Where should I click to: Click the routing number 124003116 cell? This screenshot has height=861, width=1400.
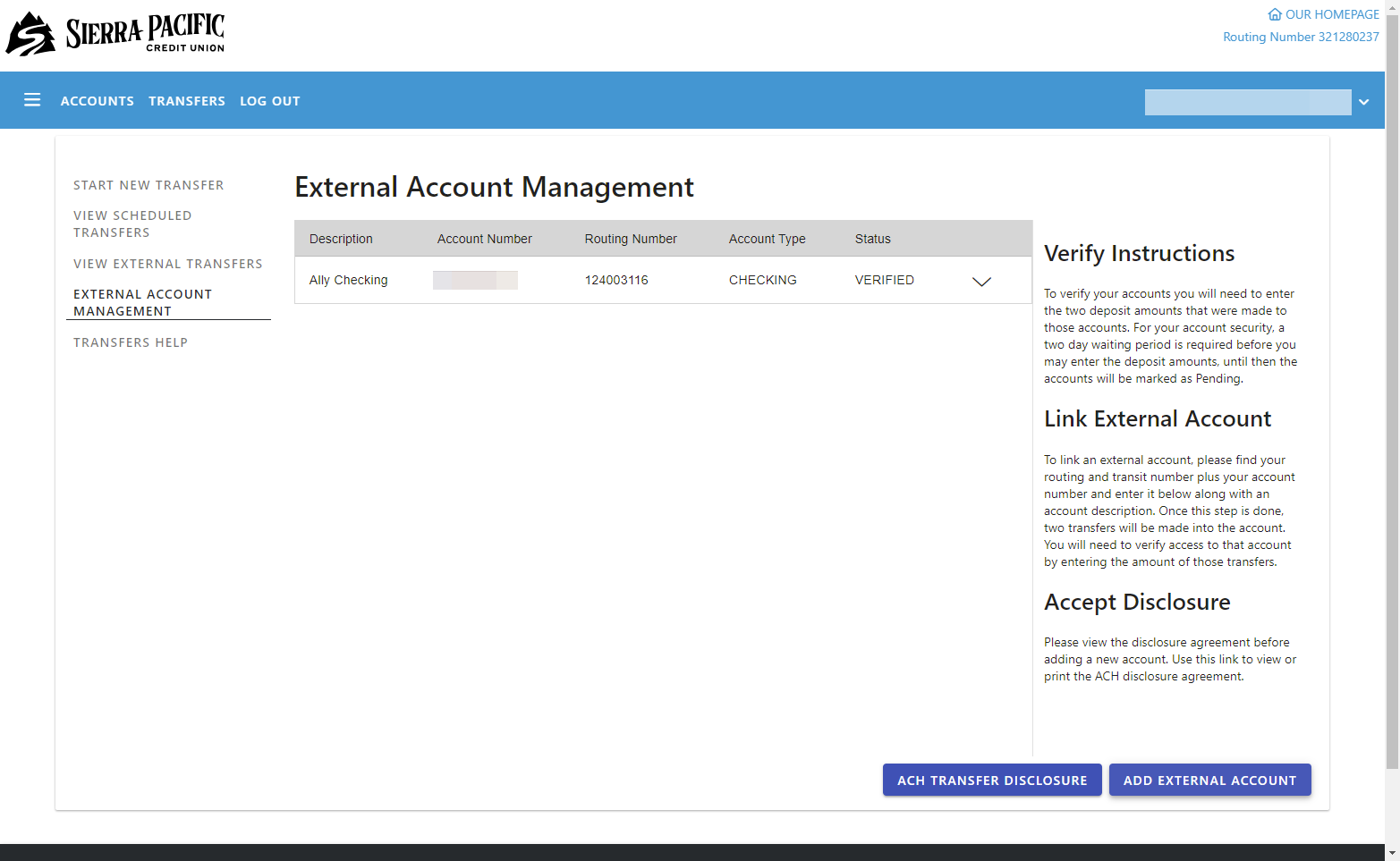pyautogui.click(x=616, y=280)
